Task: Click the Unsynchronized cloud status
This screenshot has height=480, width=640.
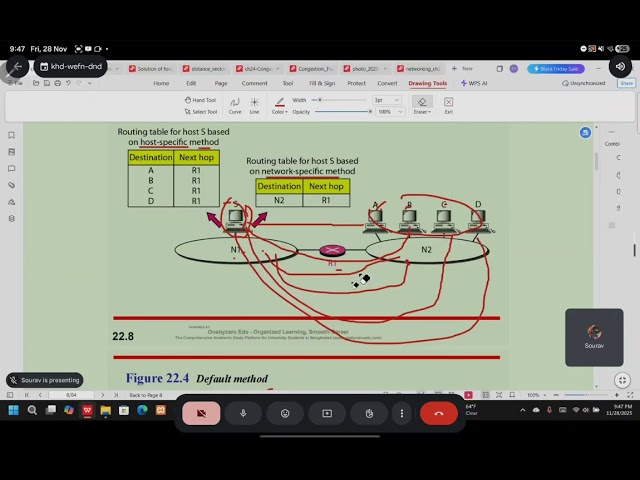Action: pyautogui.click(x=583, y=83)
